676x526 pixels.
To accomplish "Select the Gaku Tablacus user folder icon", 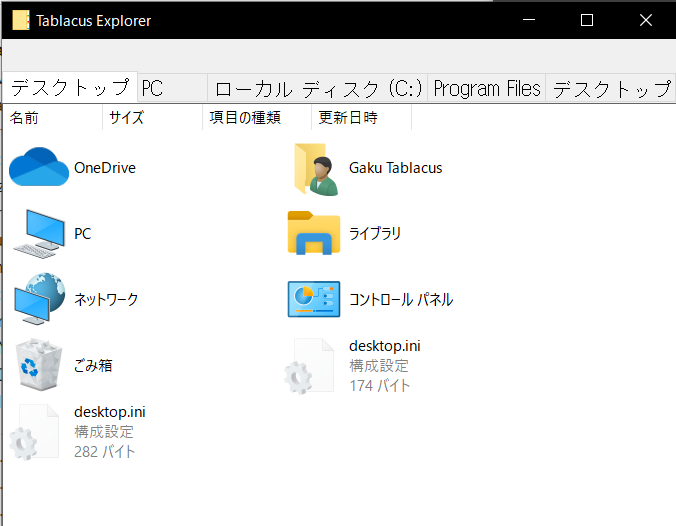I will [316, 169].
